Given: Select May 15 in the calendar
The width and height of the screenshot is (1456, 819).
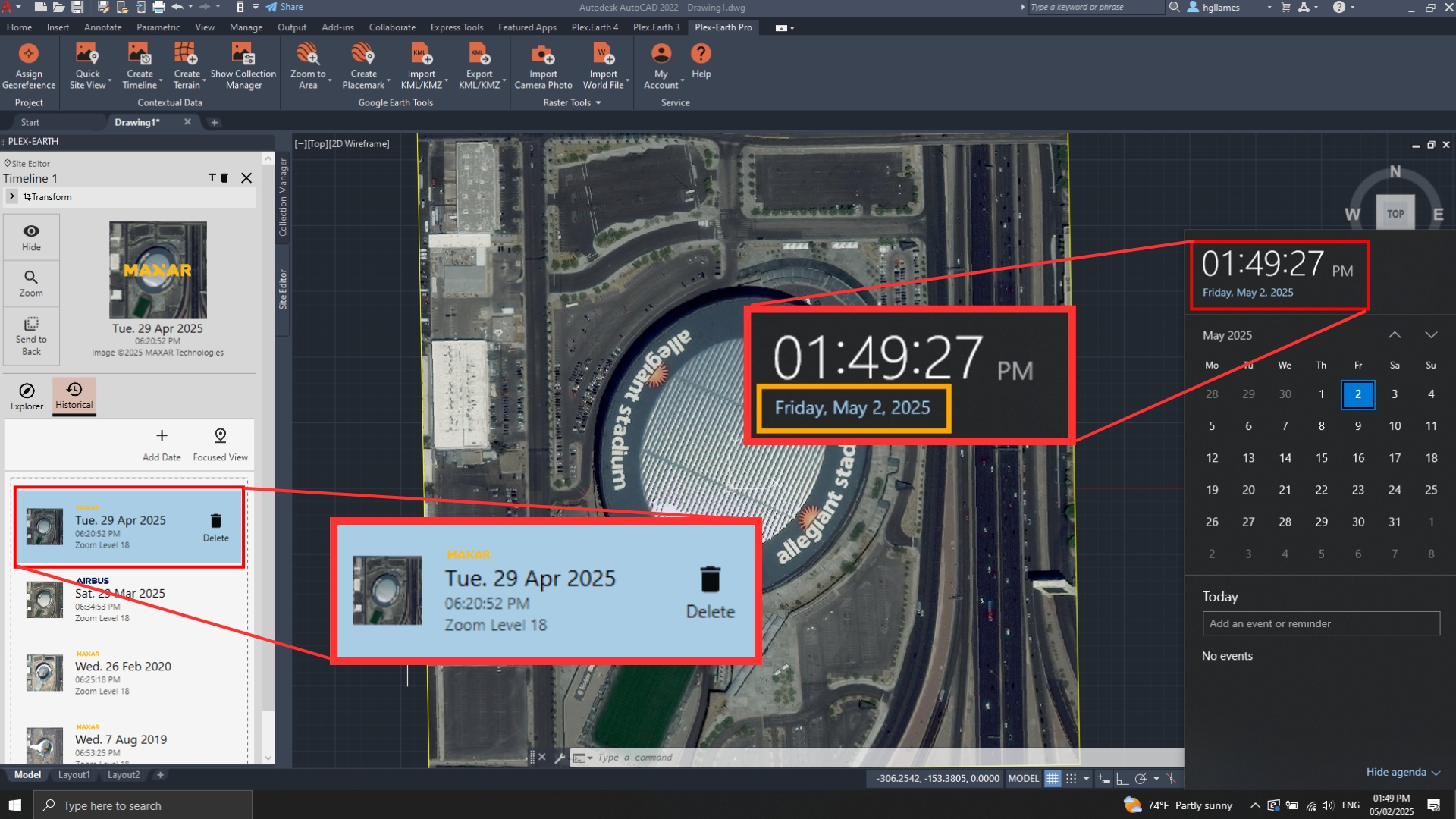Looking at the screenshot, I should (x=1322, y=458).
